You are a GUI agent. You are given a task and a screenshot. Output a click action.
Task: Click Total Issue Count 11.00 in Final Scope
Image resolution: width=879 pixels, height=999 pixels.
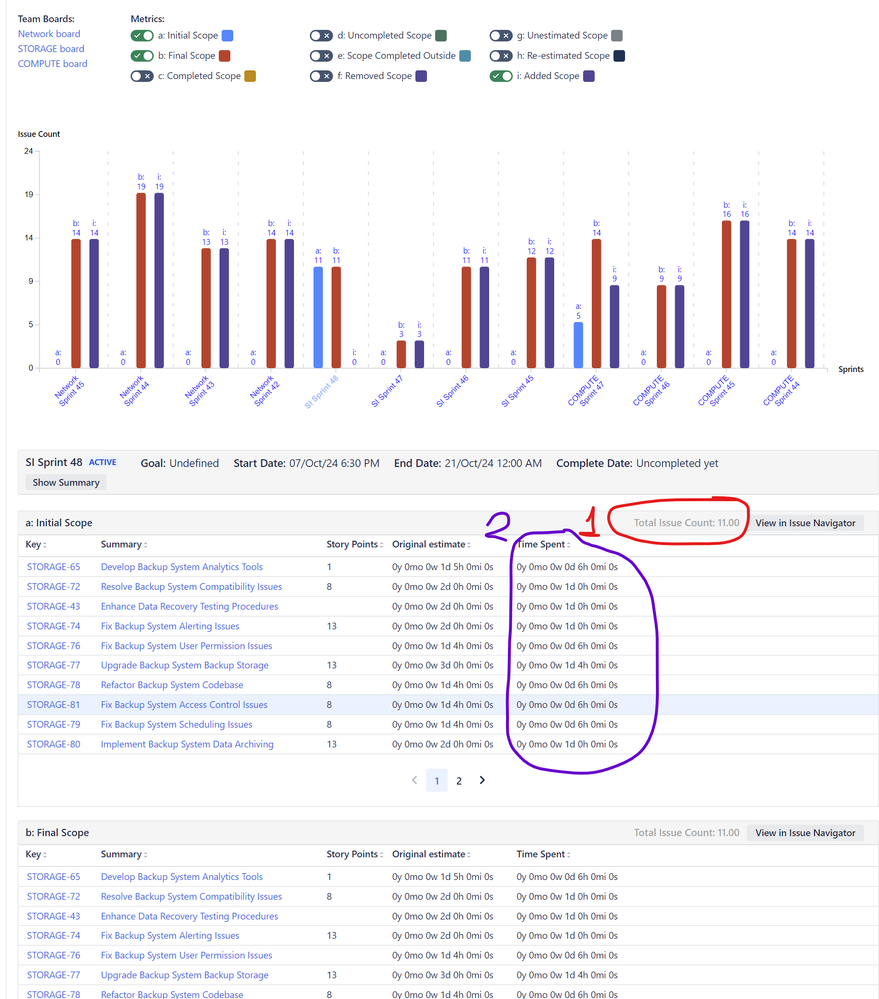tap(687, 833)
